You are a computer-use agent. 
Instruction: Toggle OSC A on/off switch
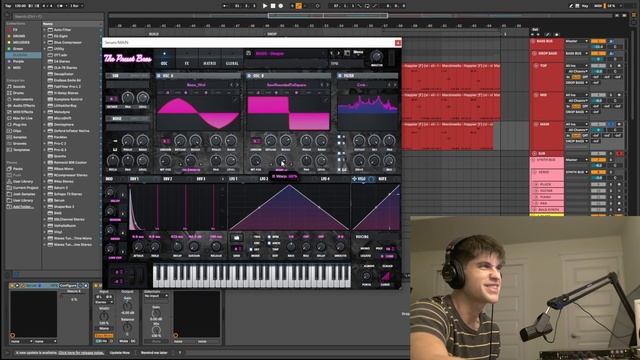159,76
